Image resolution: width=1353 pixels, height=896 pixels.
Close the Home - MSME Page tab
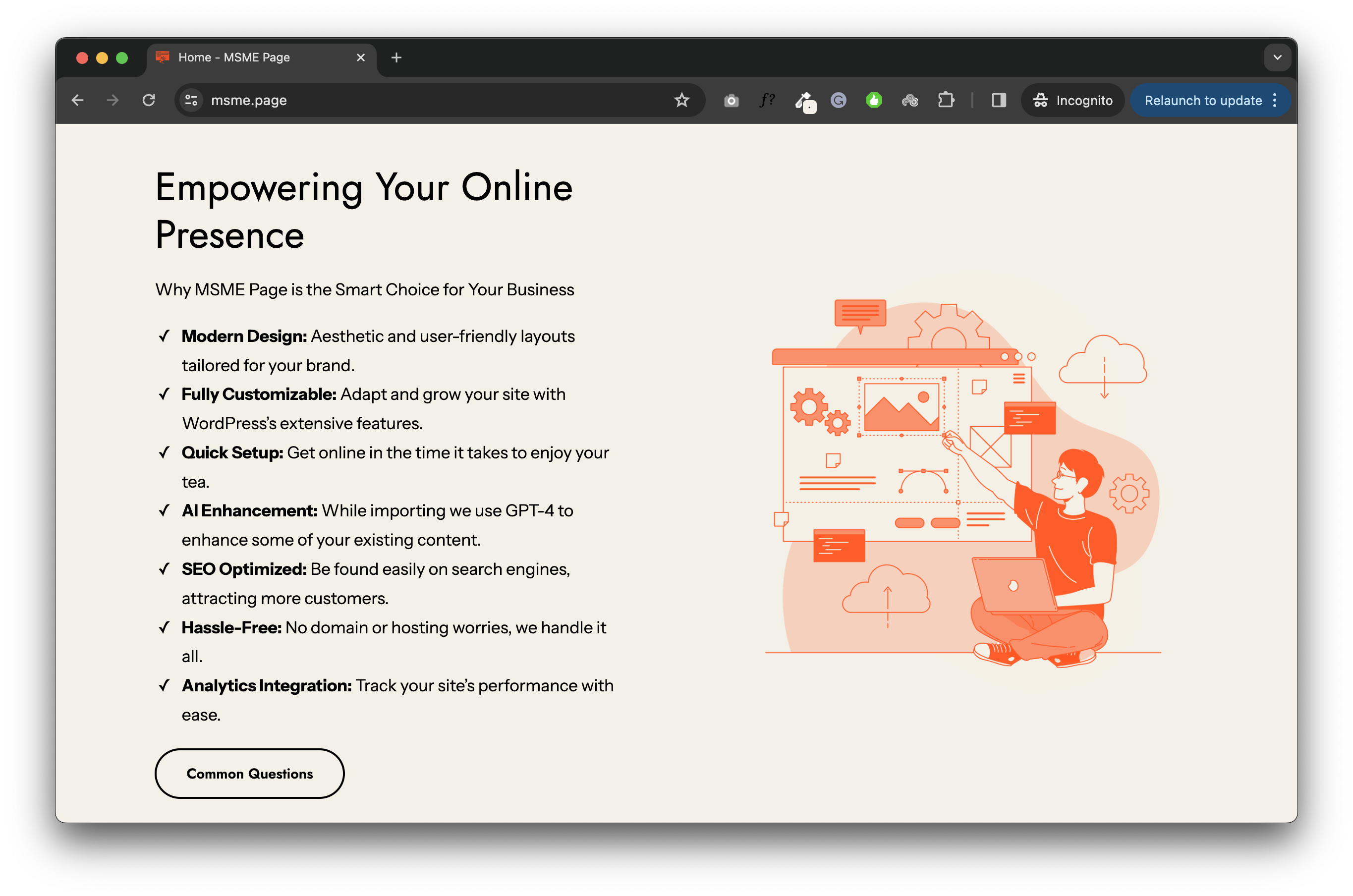coord(360,57)
